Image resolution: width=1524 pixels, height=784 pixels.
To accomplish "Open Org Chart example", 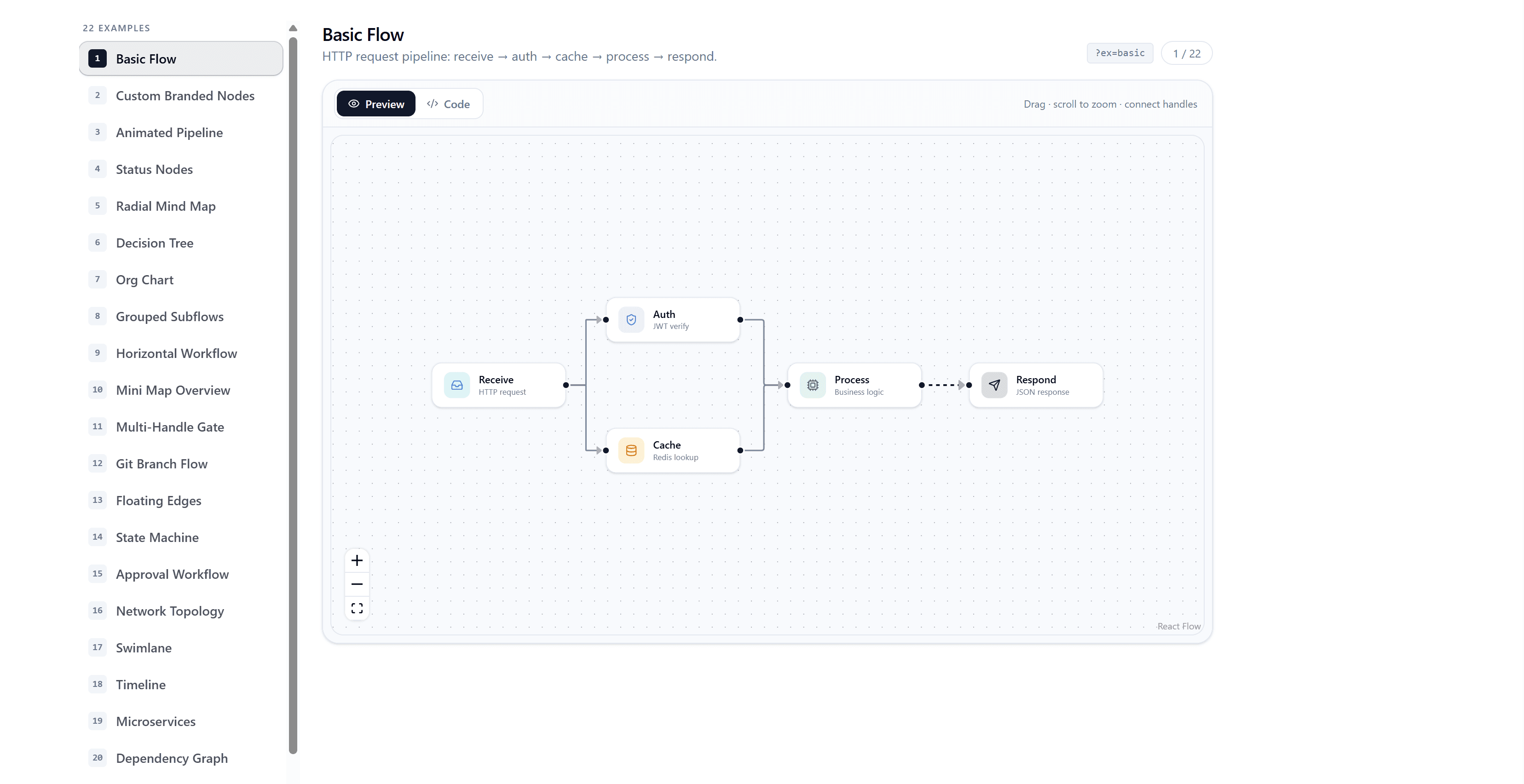I will 181,279.
